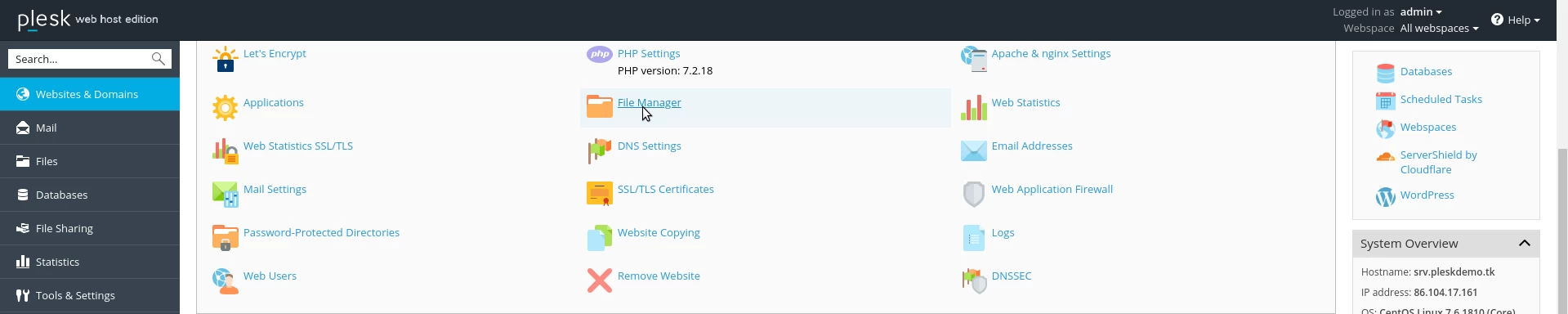
Task: Select Websites & Domains in sidebar
Action: (90, 94)
